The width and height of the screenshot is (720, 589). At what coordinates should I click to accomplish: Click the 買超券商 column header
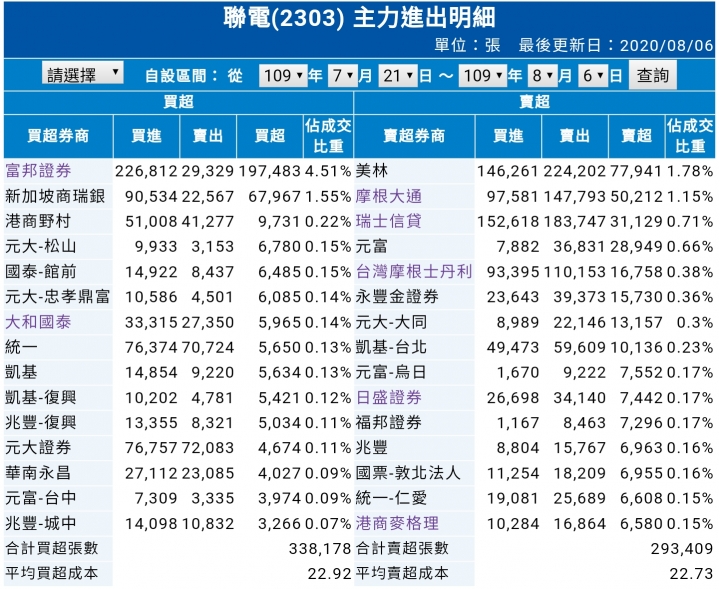(58, 136)
